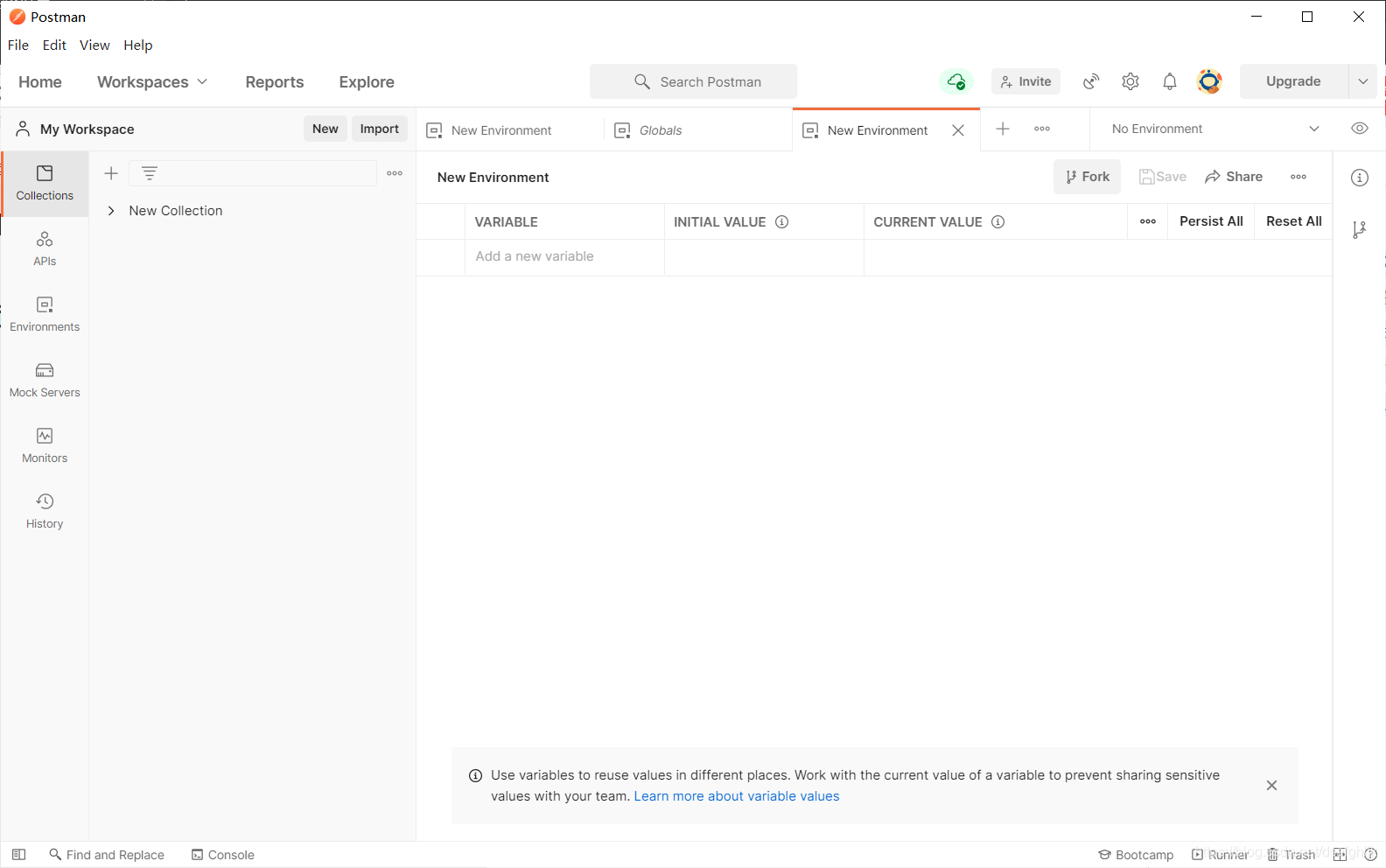Open collections panel more options menu
Image resolution: width=1386 pixels, height=868 pixels.
point(395,173)
